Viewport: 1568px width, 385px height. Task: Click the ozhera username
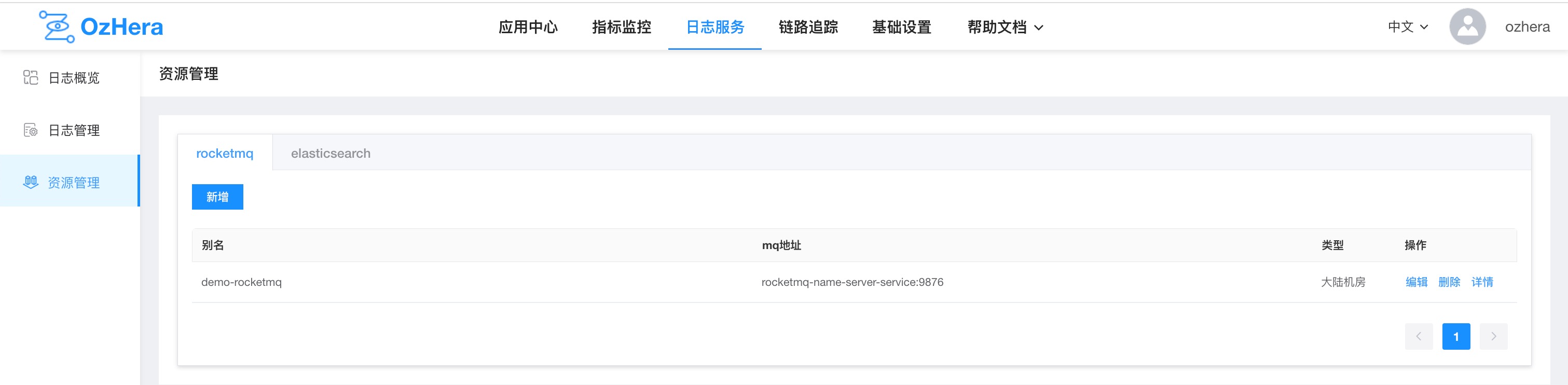1527,27
